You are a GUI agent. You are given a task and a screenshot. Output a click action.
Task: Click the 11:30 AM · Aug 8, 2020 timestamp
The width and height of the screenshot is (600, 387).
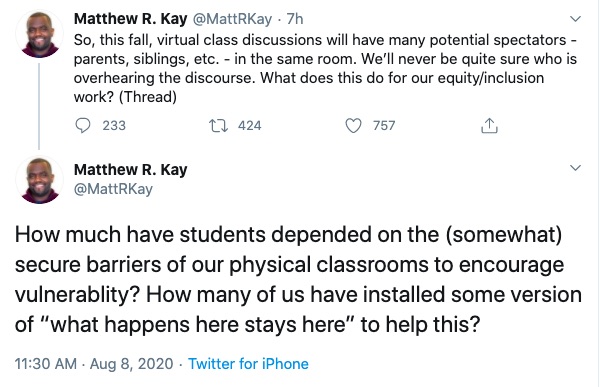point(94,364)
